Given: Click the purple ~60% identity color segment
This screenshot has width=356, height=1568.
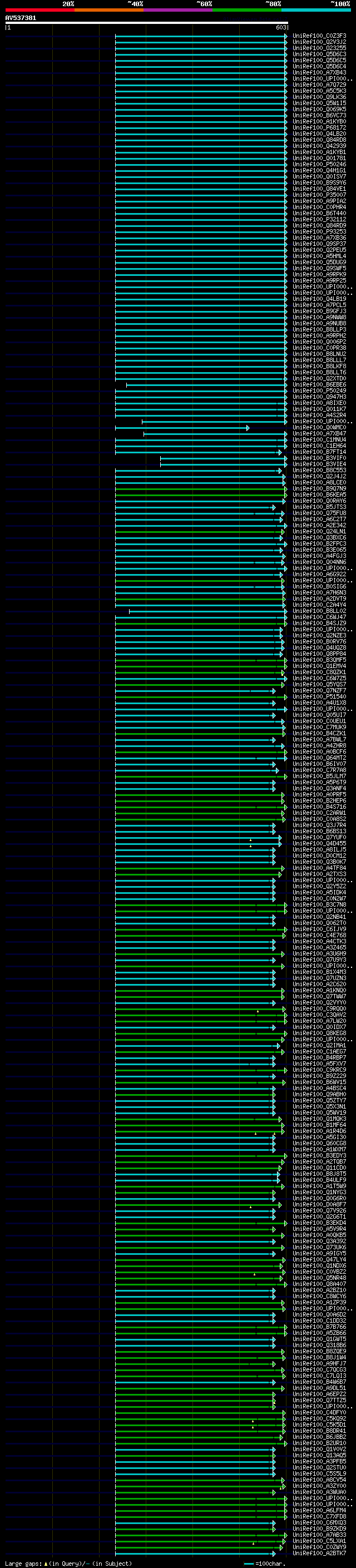Looking at the screenshot, I should (179, 10).
